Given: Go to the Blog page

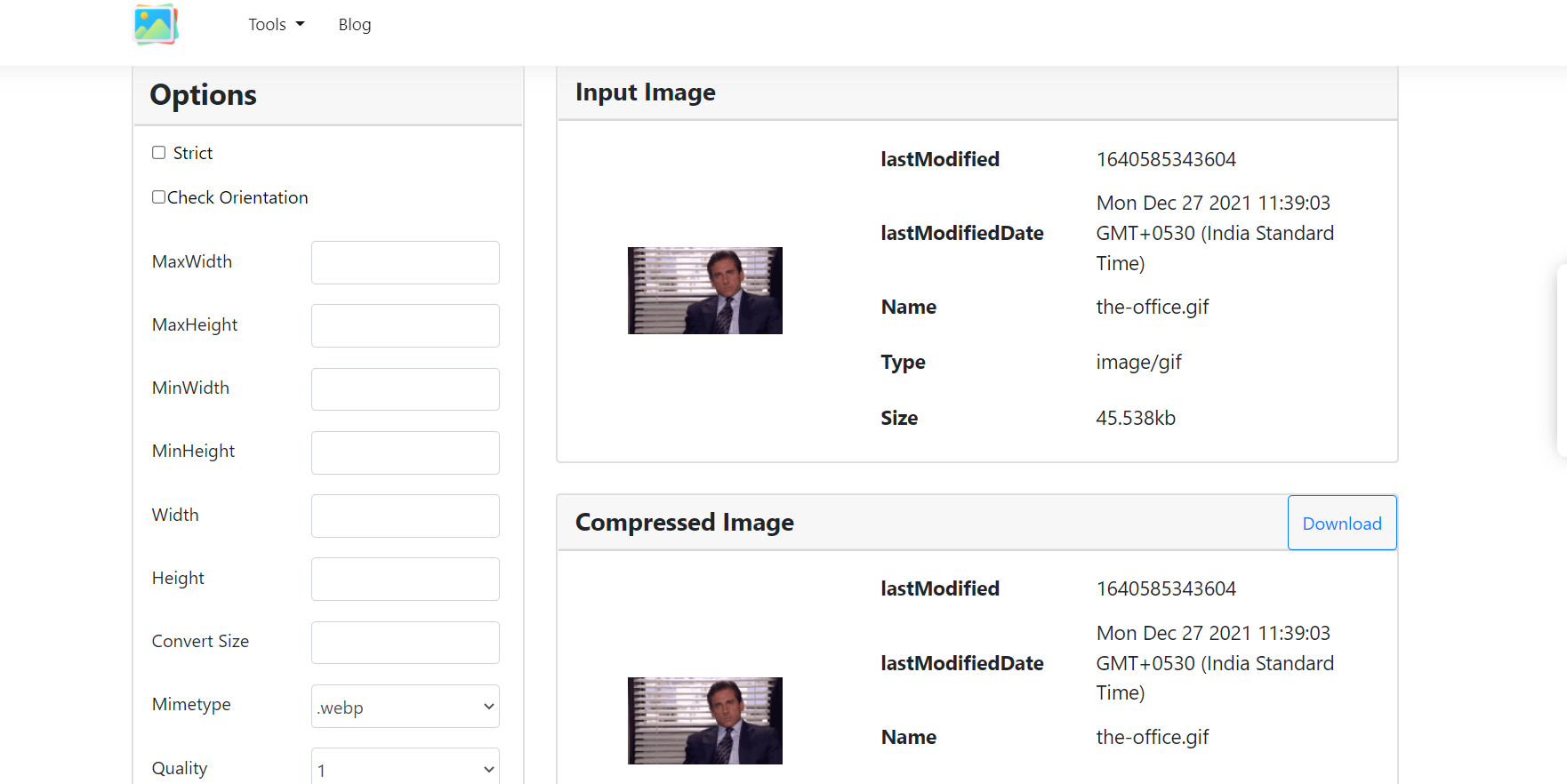Looking at the screenshot, I should pyautogui.click(x=354, y=25).
